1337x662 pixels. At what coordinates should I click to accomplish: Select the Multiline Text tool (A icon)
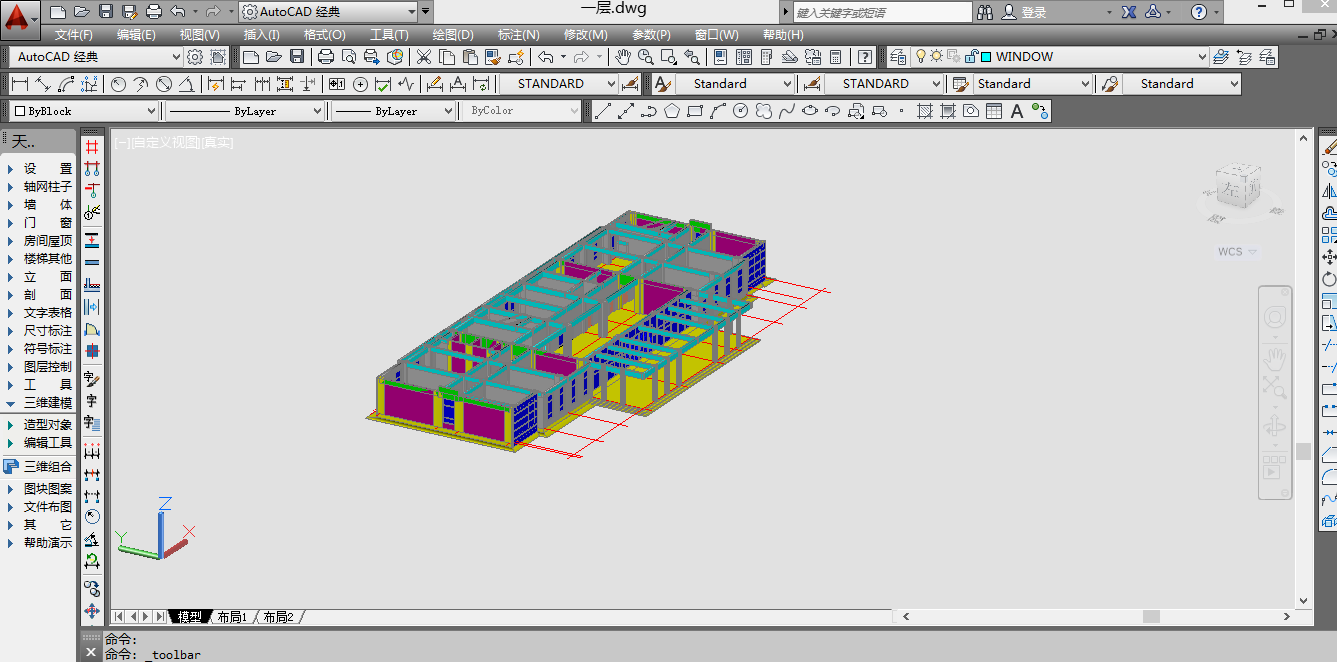pos(1017,111)
